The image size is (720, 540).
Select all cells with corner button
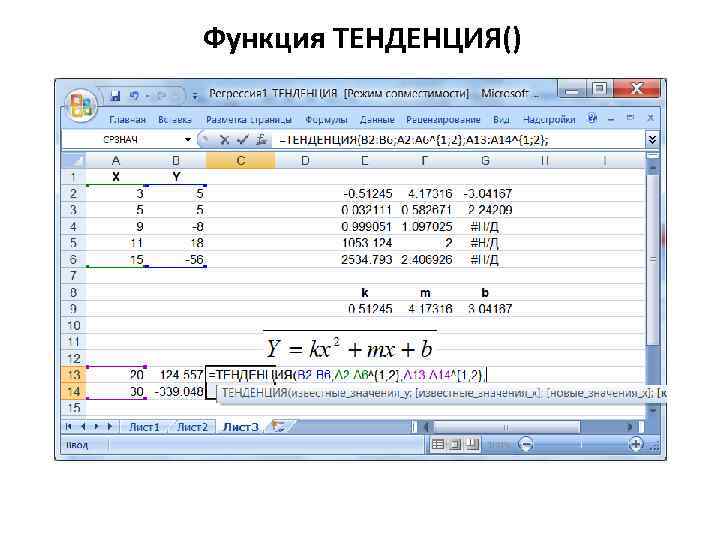(x=74, y=161)
